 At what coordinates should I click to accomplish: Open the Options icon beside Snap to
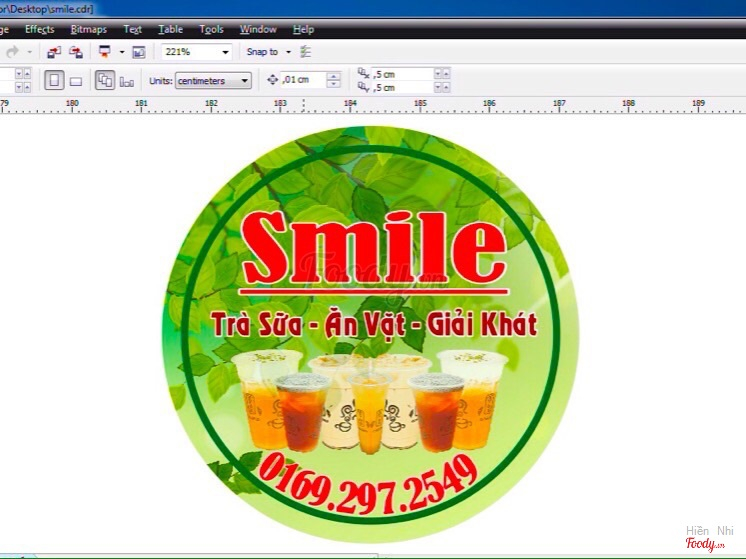tap(306, 52)
